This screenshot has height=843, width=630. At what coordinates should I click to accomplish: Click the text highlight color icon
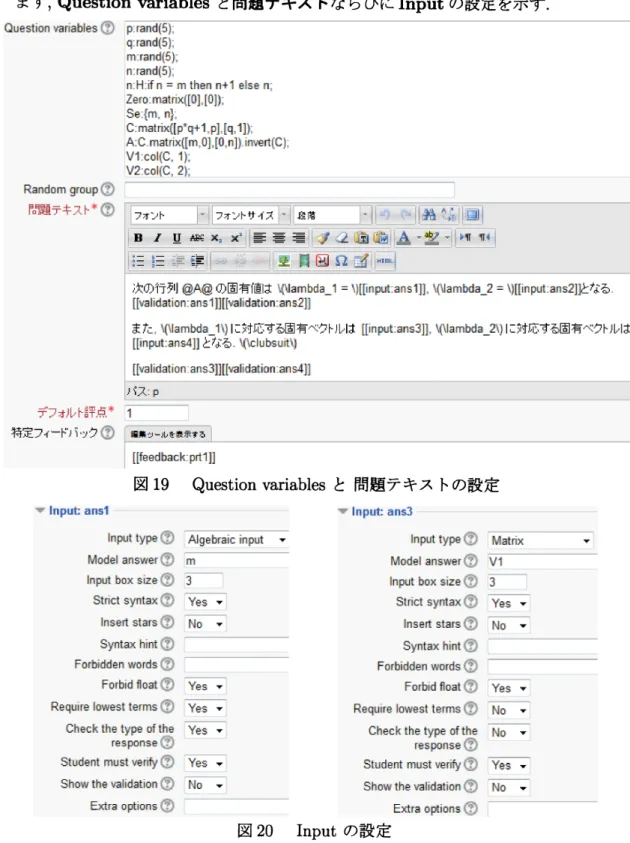[432, 238]
